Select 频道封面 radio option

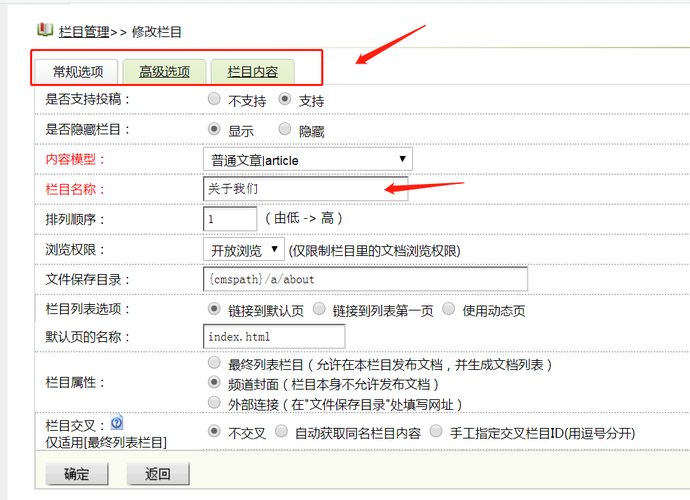(x=214, y=382)
